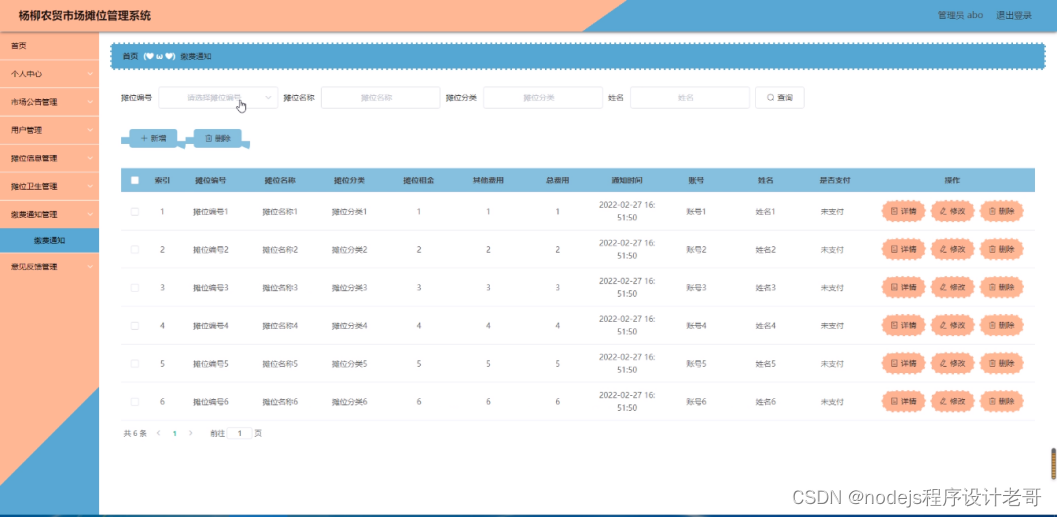Screen dimensions: 1057x517
Task: Click 修改 in row 5
Action: (953, 363)
